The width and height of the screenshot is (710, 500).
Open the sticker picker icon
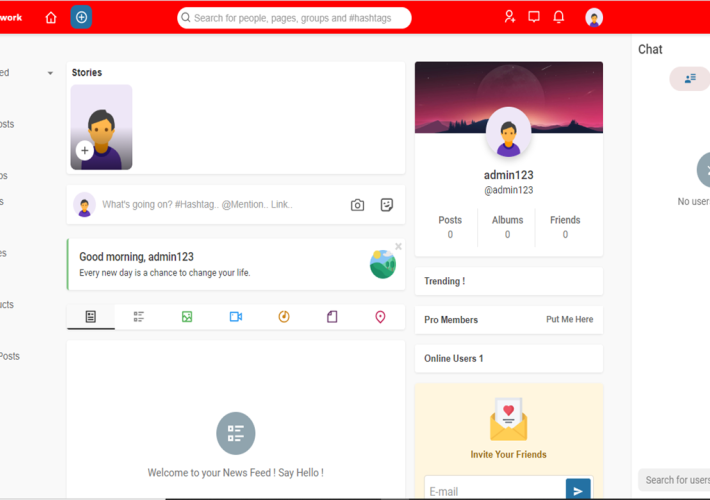click(387, 205)
